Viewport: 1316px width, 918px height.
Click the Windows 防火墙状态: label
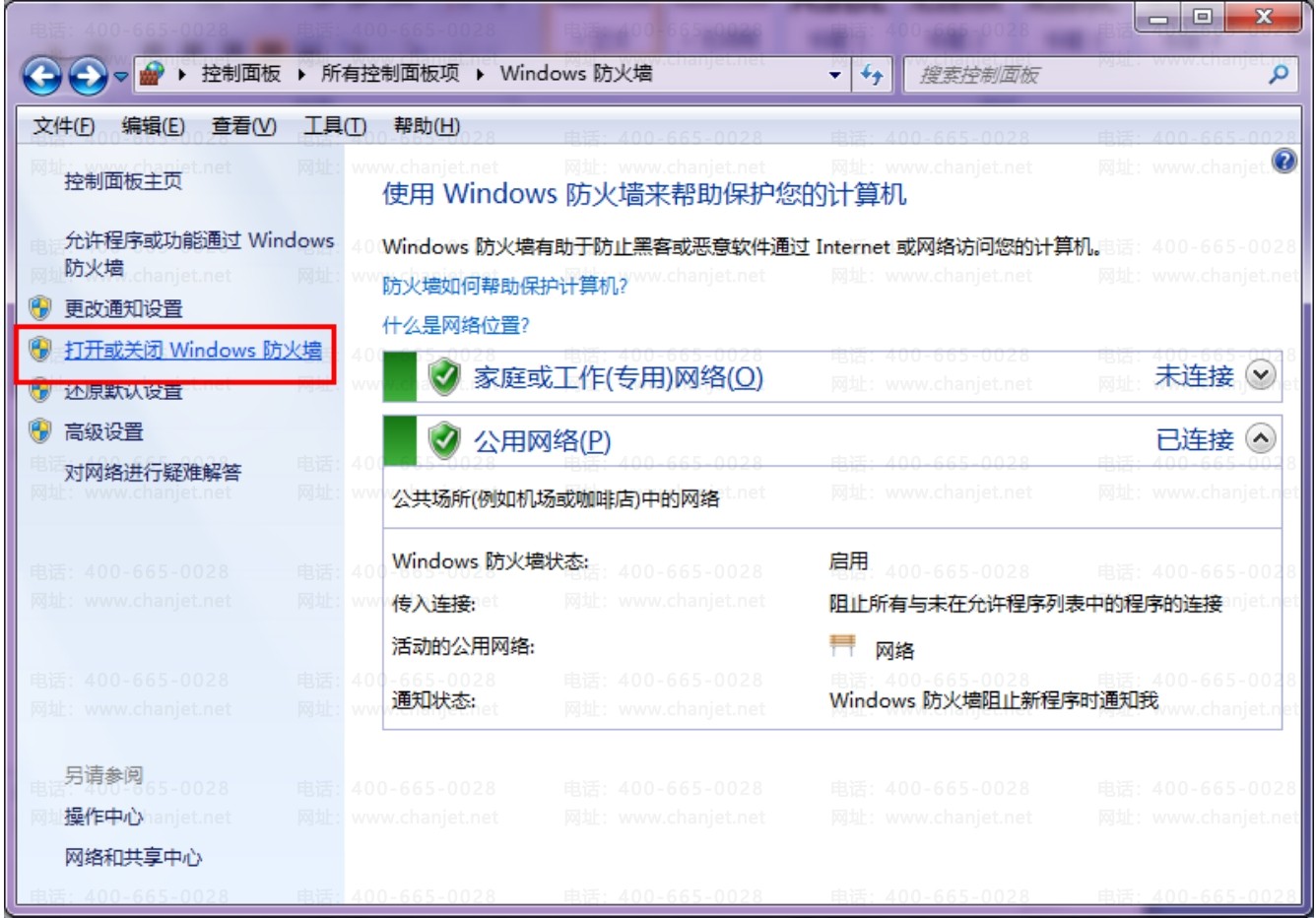490,561
